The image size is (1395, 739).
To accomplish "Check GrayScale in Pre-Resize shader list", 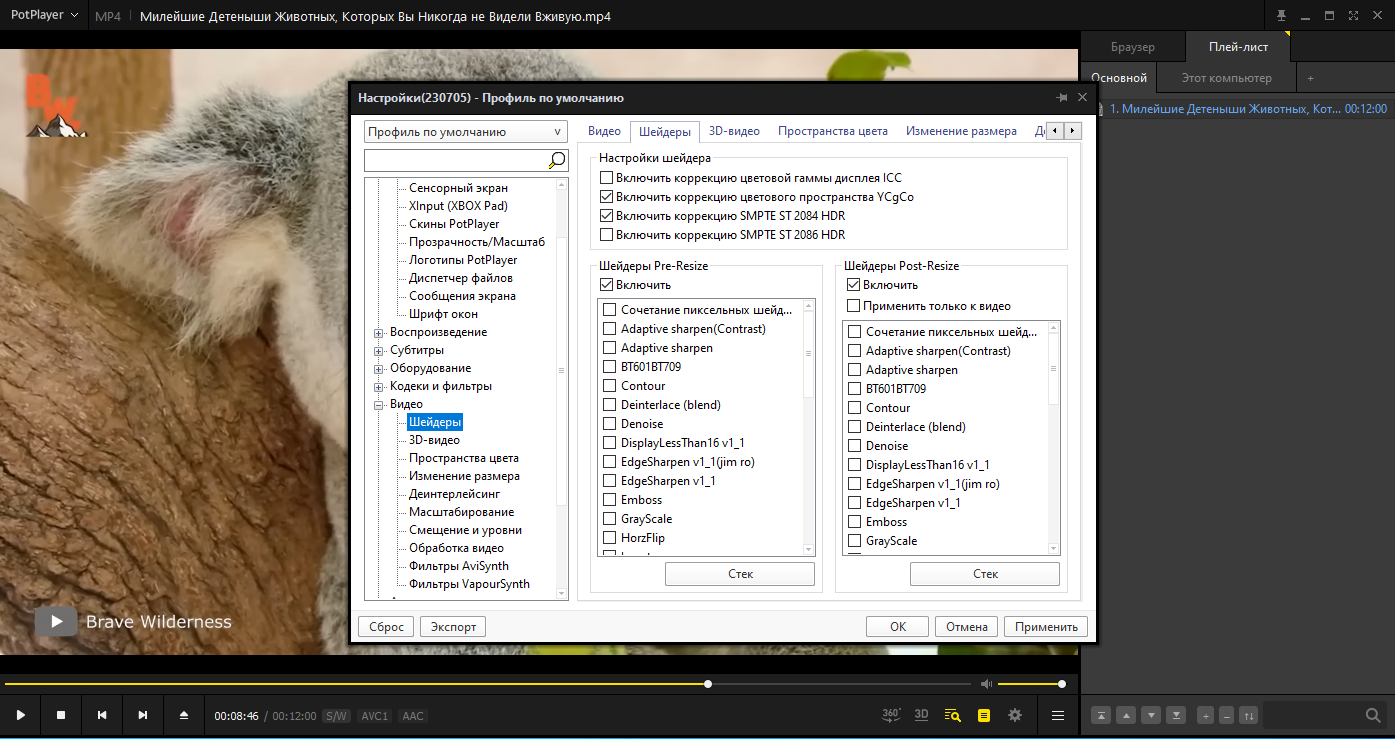I will pos(610,519).
